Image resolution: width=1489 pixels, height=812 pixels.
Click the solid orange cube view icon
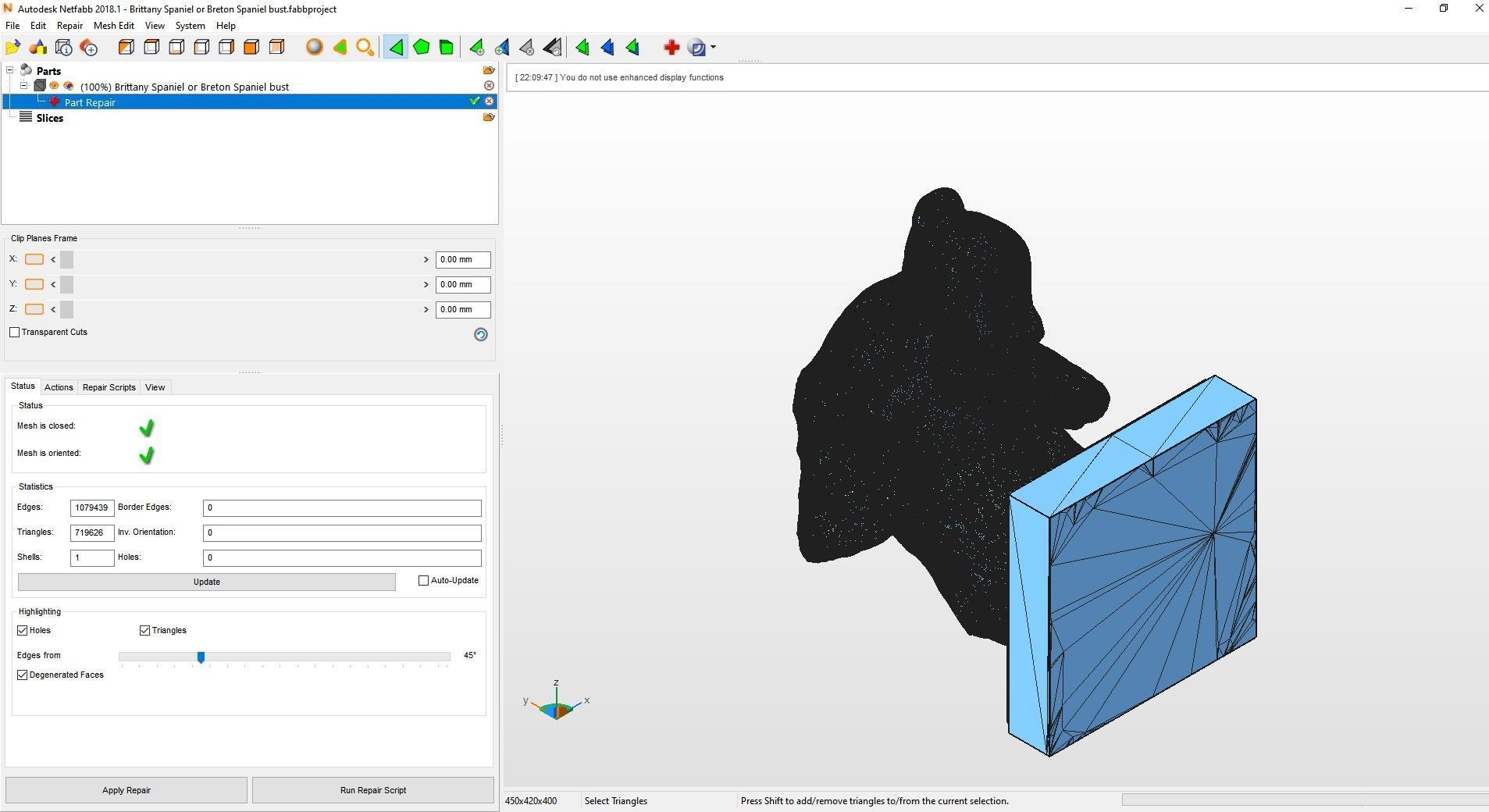(251, 48)
